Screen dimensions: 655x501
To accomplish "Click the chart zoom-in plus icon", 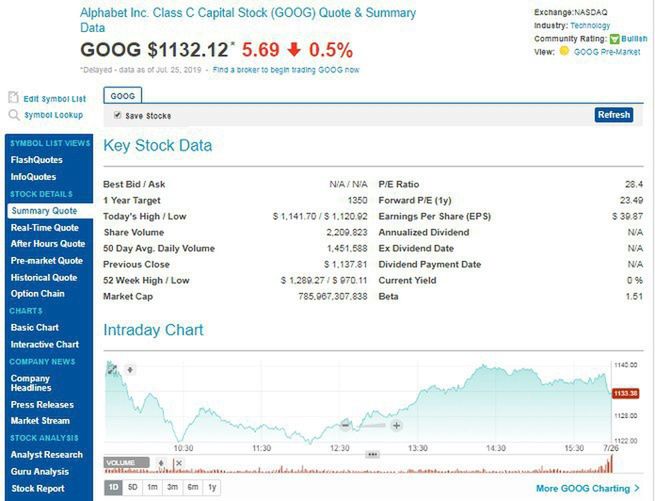I will coord(396,425).
